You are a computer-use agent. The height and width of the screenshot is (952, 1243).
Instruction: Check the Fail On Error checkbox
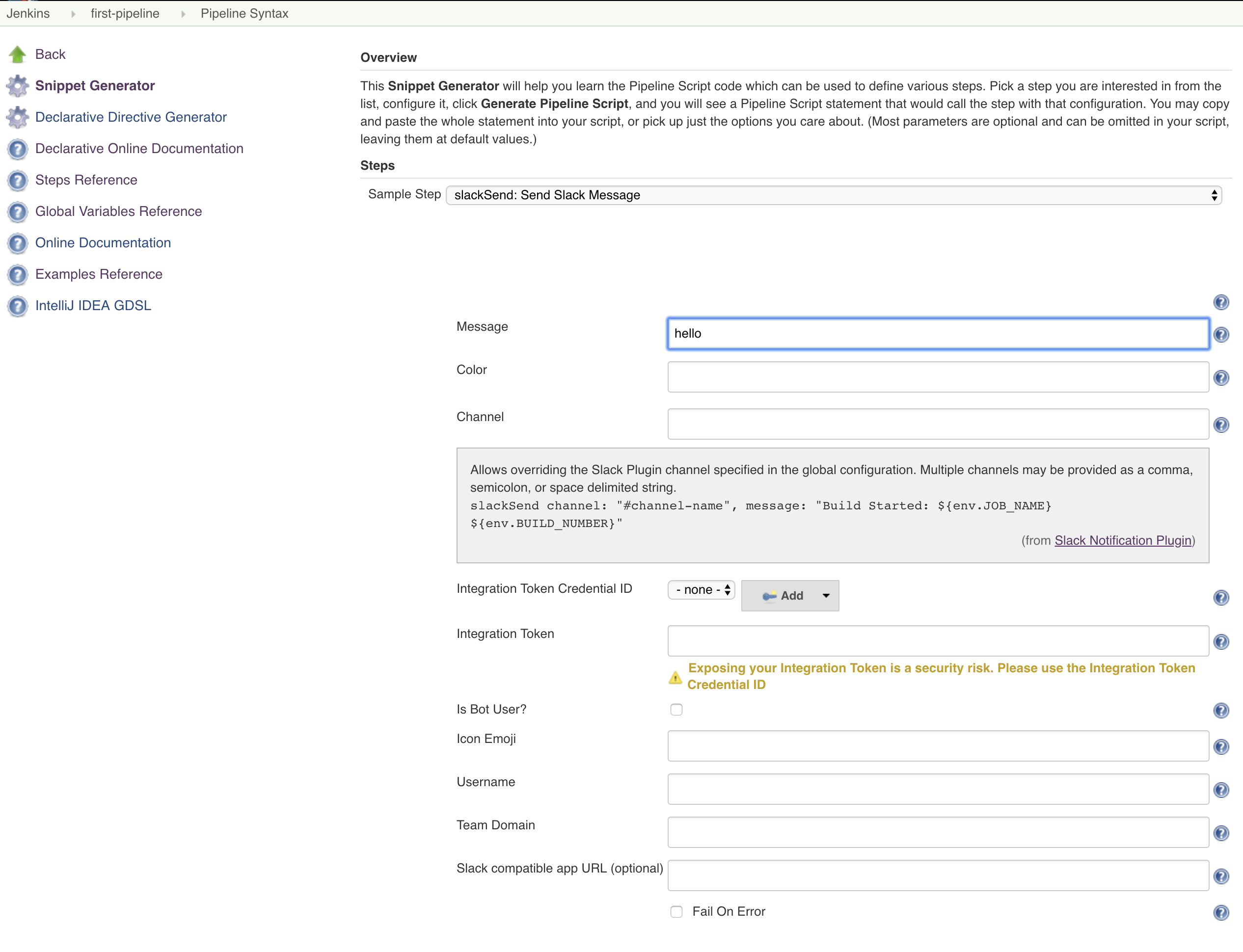(x=676, y=911)
